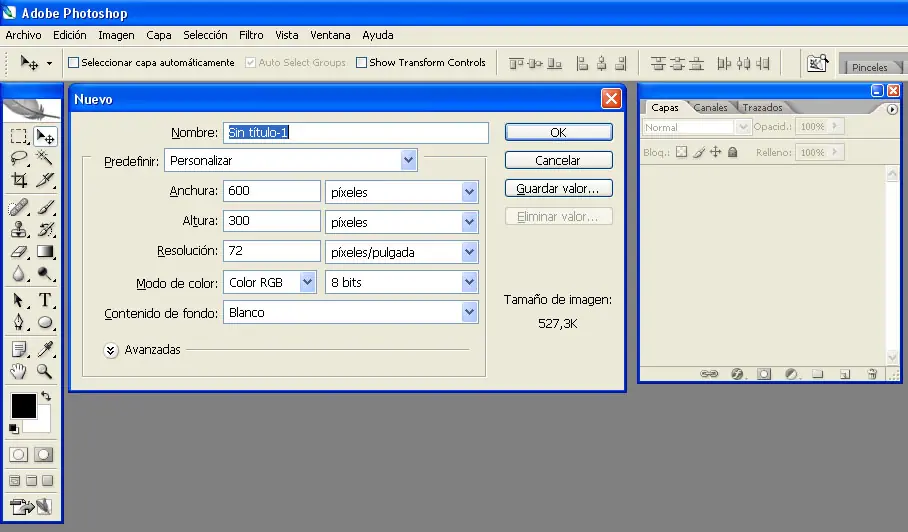The height and width of the screenshot is (532, 908).
Task: Click the Guardar valor button
Action: point(558,188)
